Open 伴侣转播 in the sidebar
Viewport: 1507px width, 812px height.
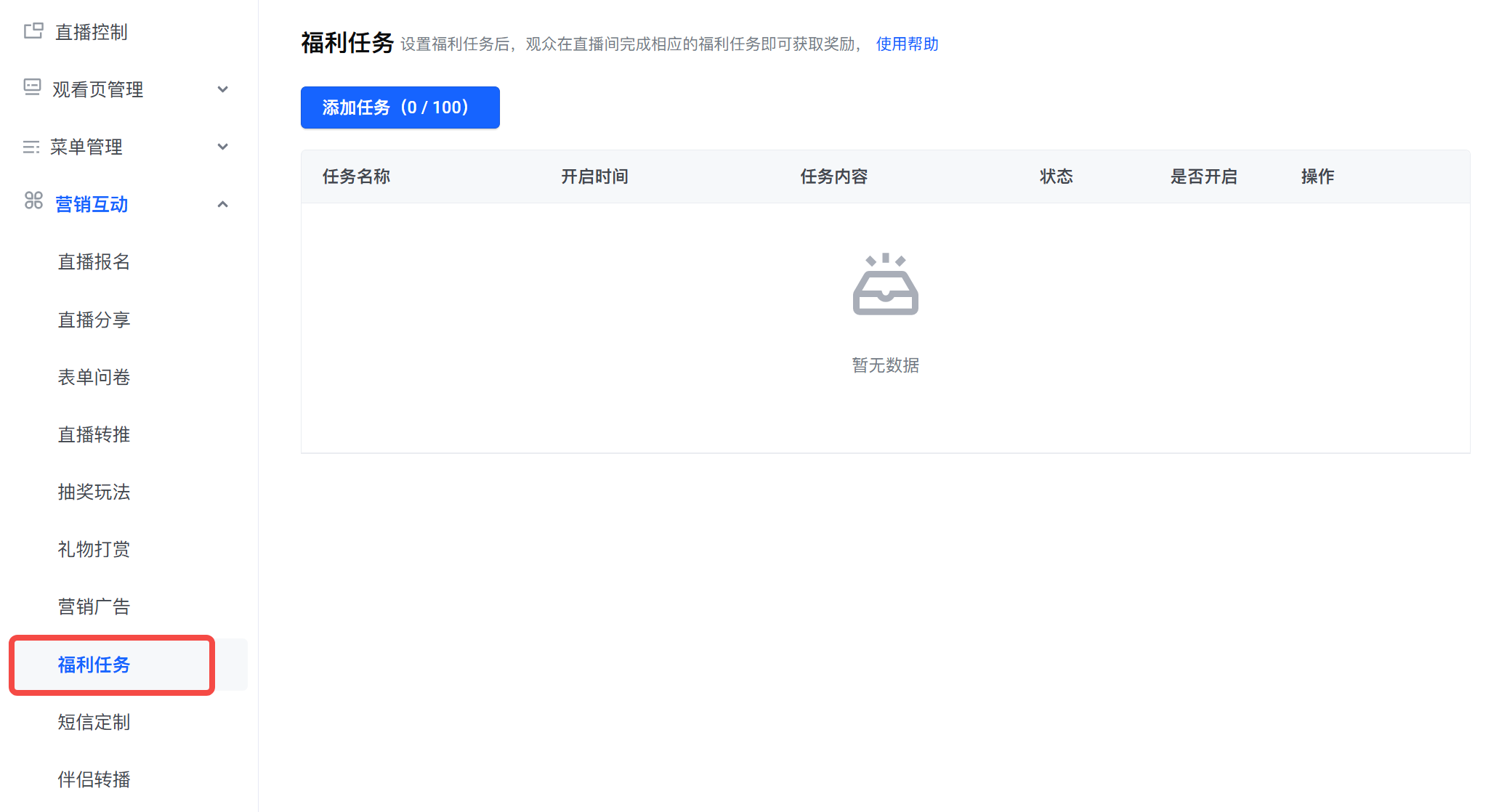pyautogui.click(x=94, y=779)
